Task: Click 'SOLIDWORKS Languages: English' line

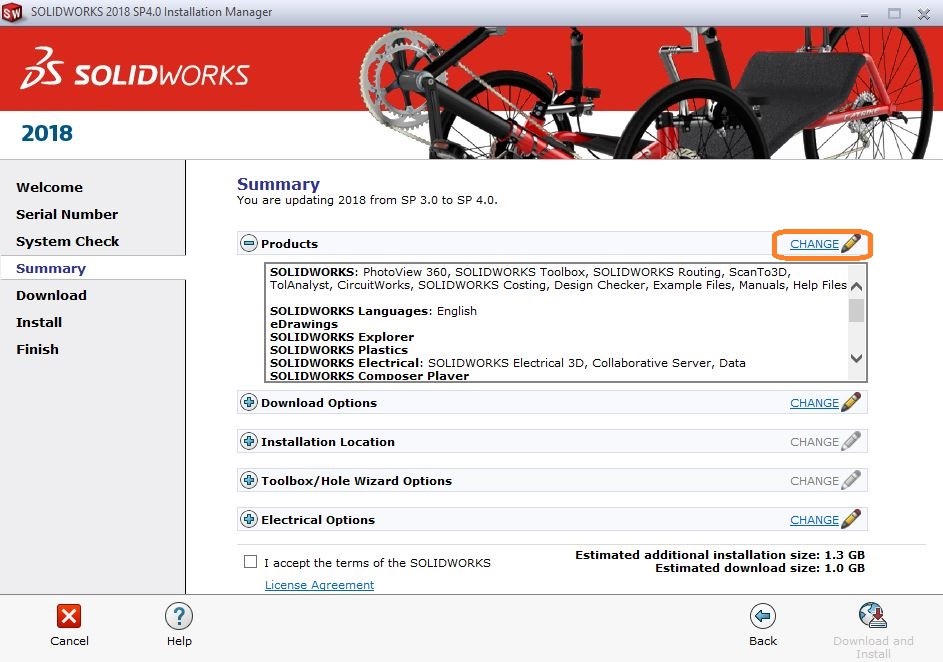Action: tap(373, 311)
